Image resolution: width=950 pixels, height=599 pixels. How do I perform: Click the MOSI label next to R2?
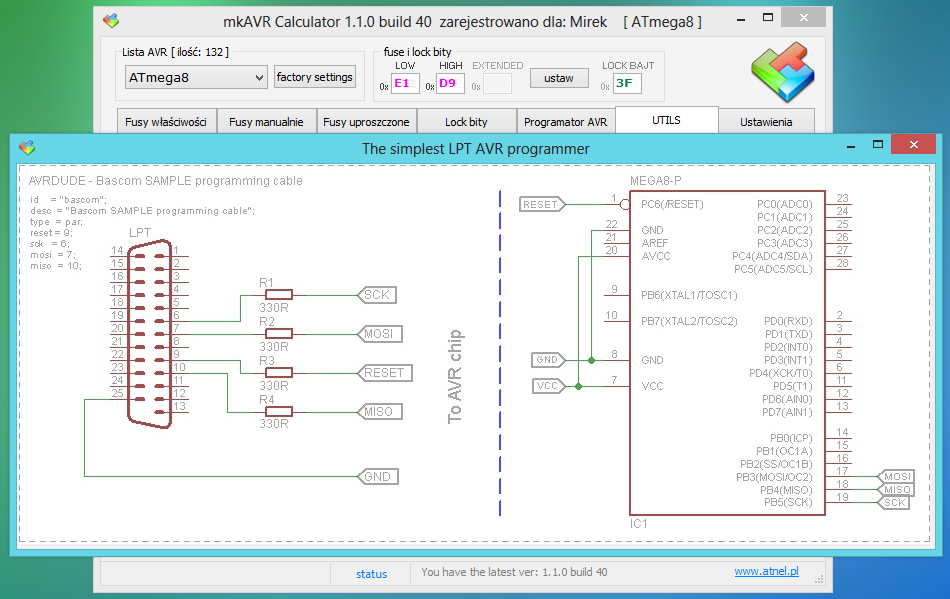tap(379, 334)
